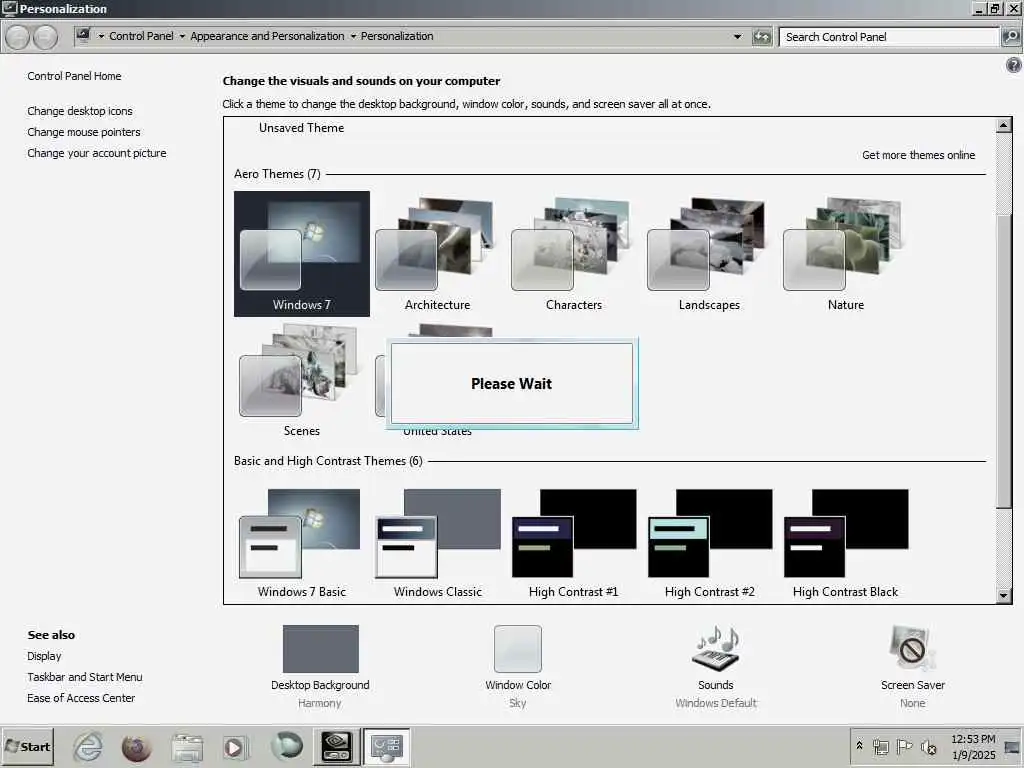1024x768 pixels.
Task: Expand dropdown arrow before Control Panel
Action: click(x=101, y=37)
